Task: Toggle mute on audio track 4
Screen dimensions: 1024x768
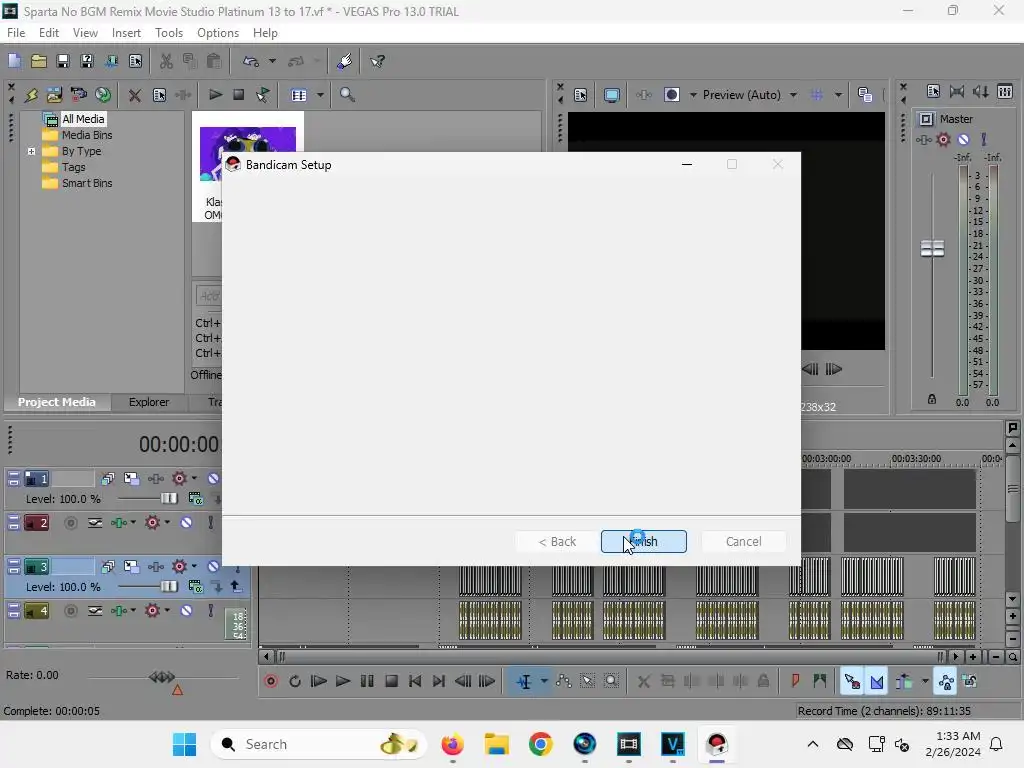Action: click(186, 611)
